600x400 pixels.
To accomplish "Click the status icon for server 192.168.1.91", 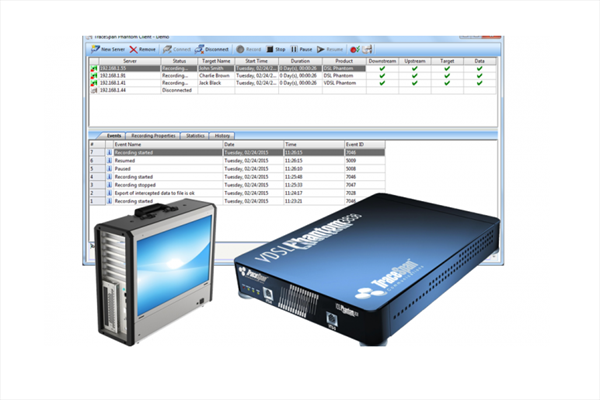I will 94,76.
